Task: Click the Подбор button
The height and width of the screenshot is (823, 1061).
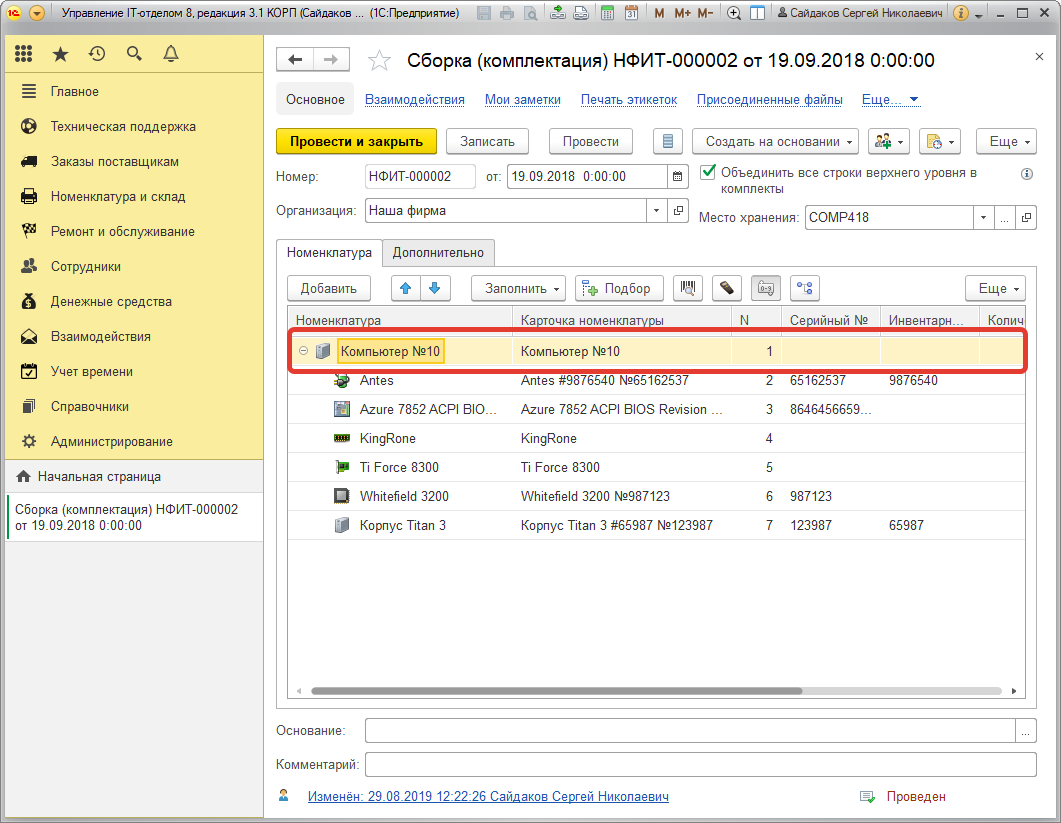Action: point(619,288)
